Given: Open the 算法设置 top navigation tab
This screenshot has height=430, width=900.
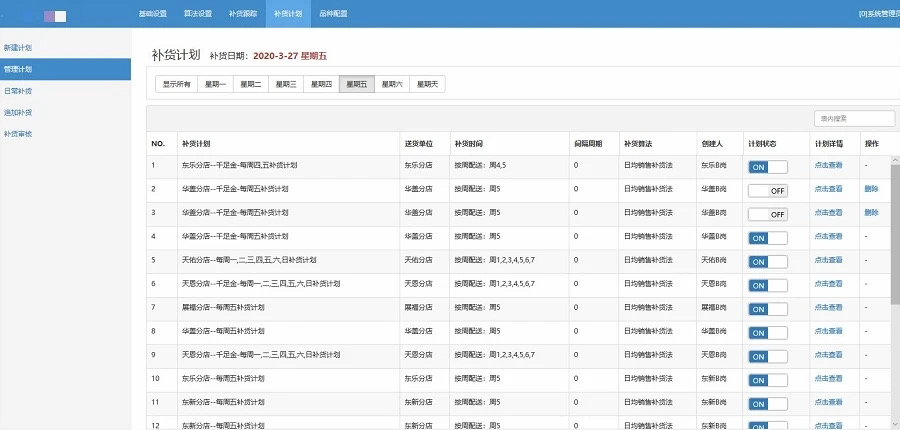Looking at the screenshot, I should tap(198, 14).
